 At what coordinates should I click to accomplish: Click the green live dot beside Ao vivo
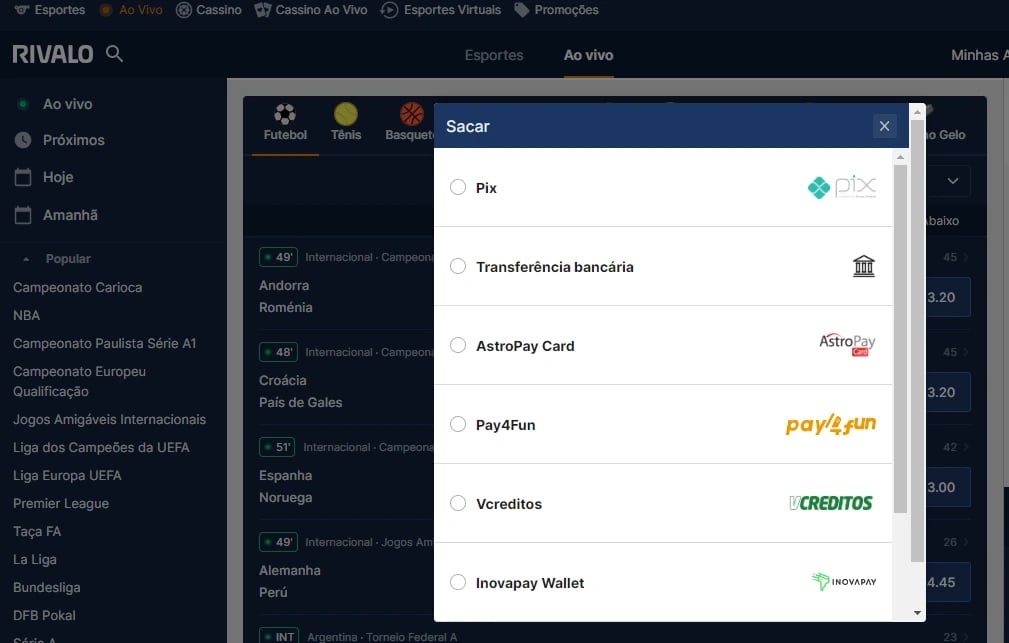click(23, 104)
